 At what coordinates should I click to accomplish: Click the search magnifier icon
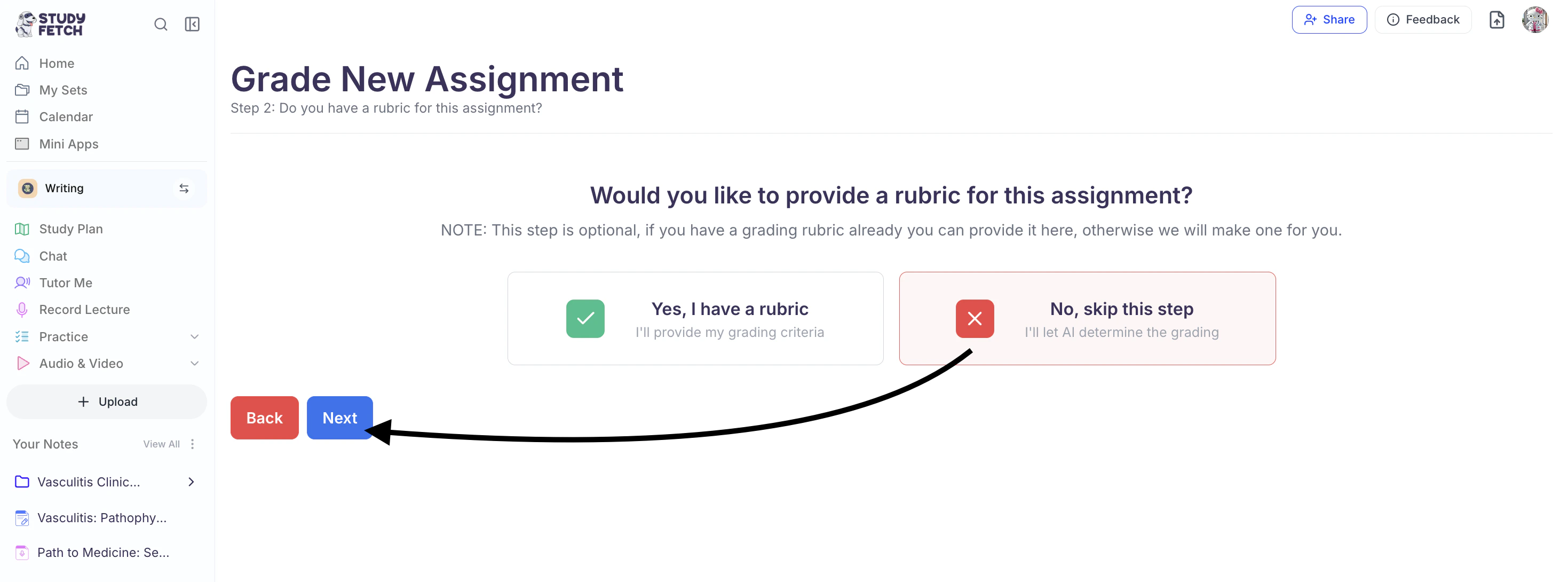coord(161,25)
